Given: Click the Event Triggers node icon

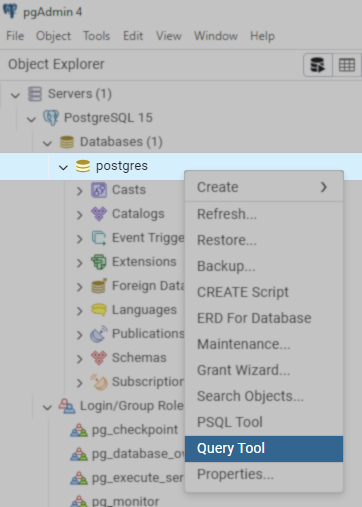Looking at the screenshot, I should 99,238.
